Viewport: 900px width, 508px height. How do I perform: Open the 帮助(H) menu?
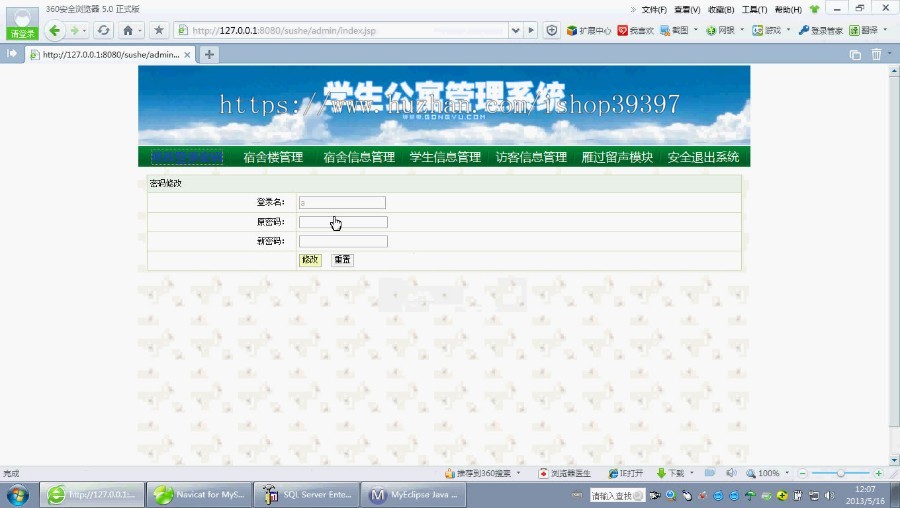click(x=788, y=10)
